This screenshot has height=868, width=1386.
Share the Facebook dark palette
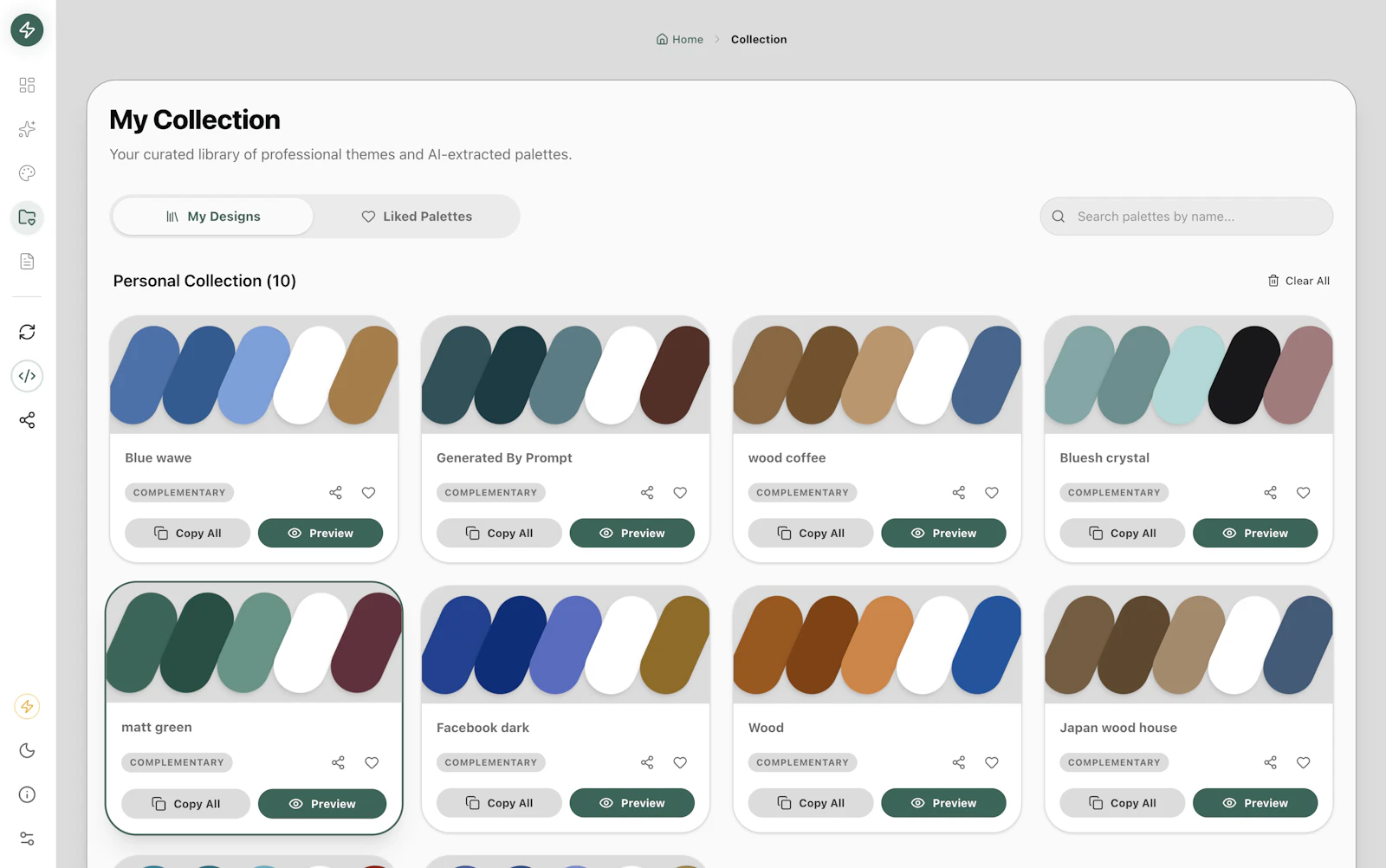(647, 763)
